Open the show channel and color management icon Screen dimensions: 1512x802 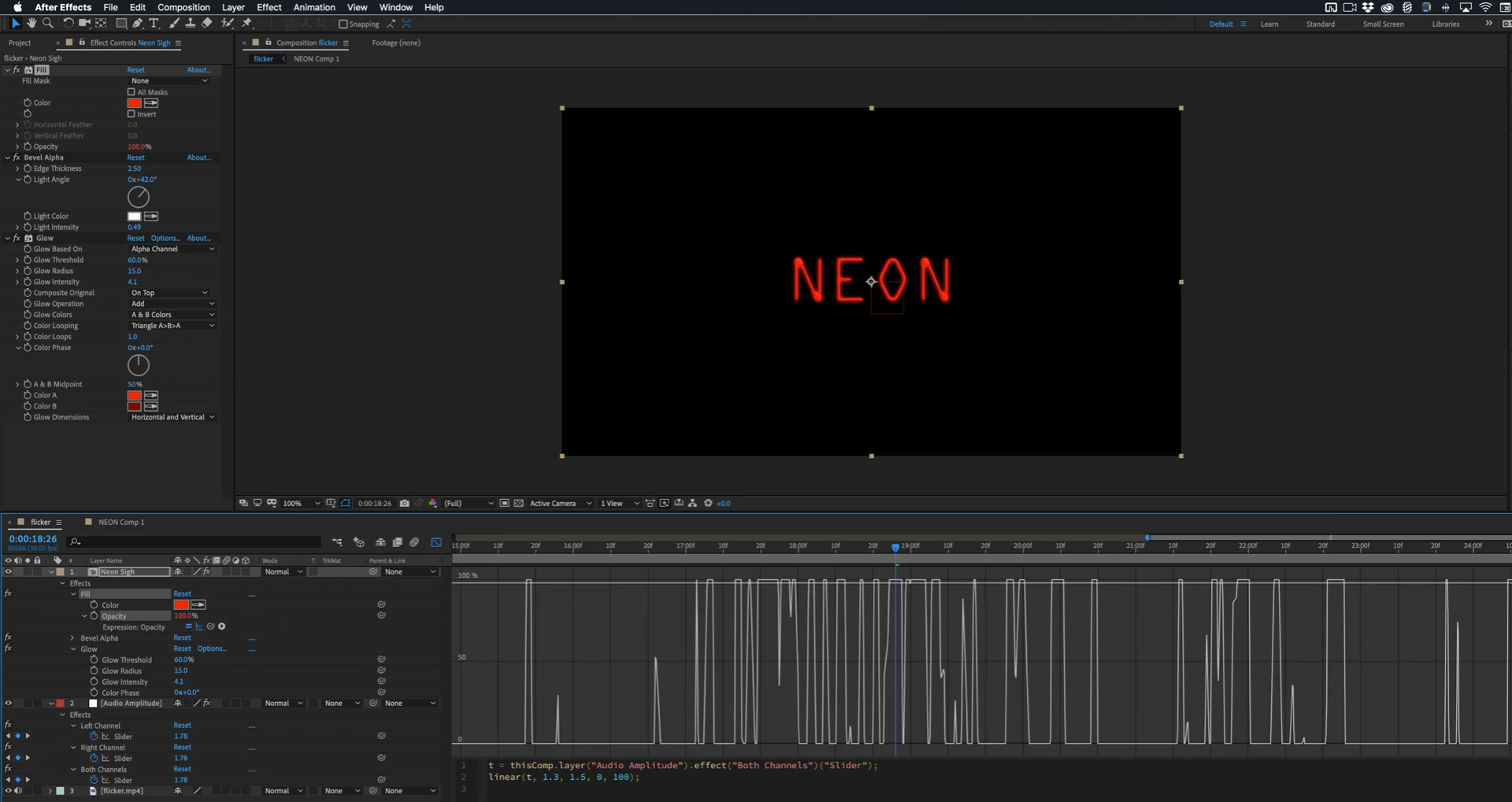[x=432, y=504]
